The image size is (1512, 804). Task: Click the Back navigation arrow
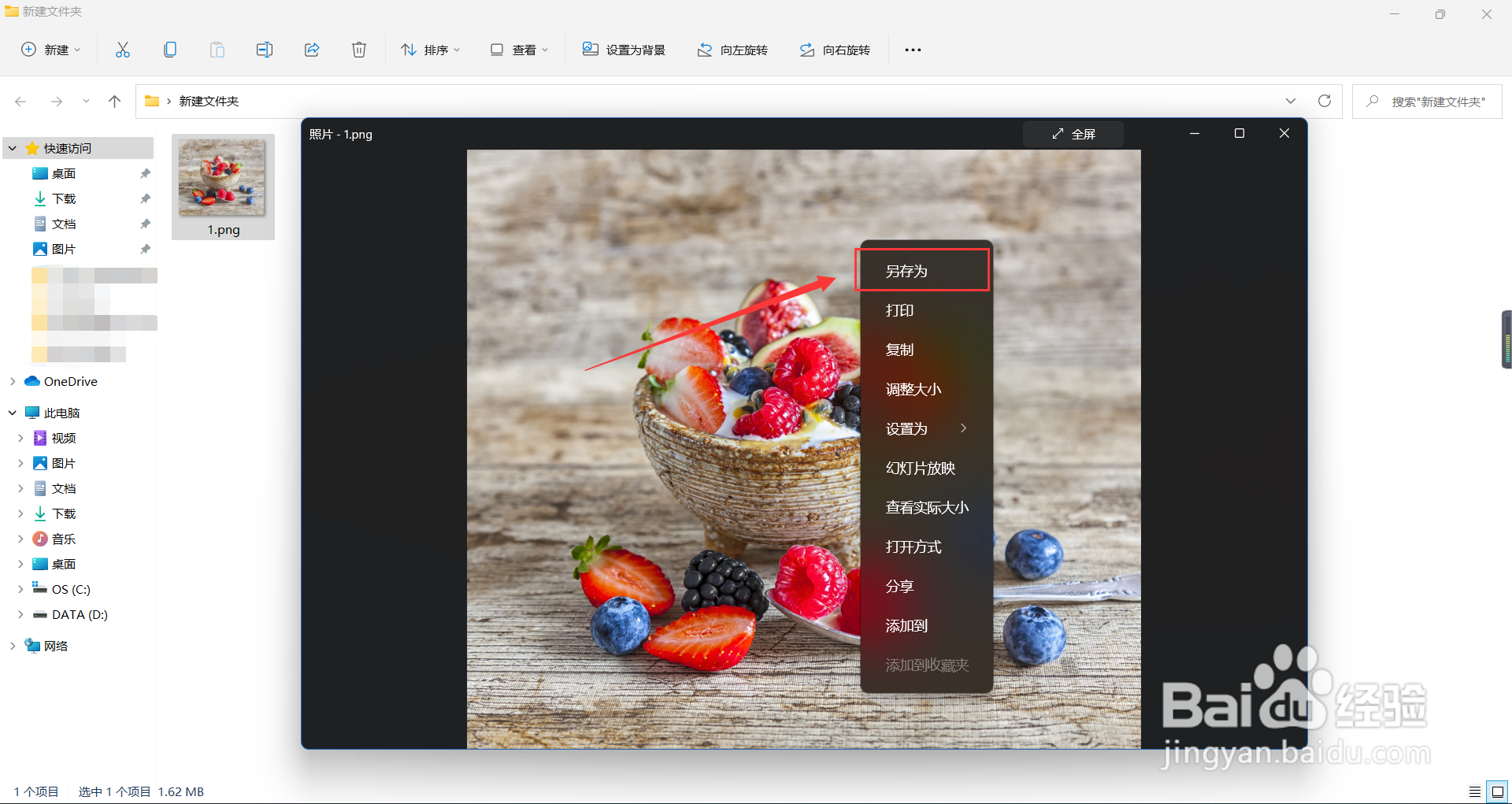[21, 101]
